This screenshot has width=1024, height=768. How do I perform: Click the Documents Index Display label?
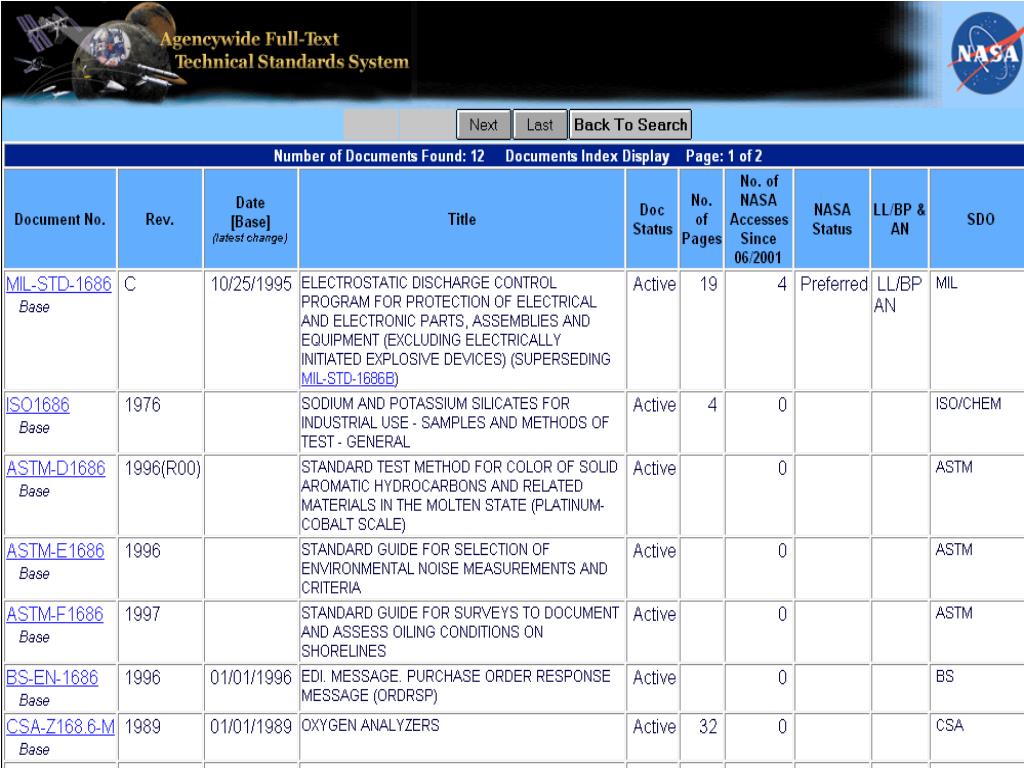(587, 156)
